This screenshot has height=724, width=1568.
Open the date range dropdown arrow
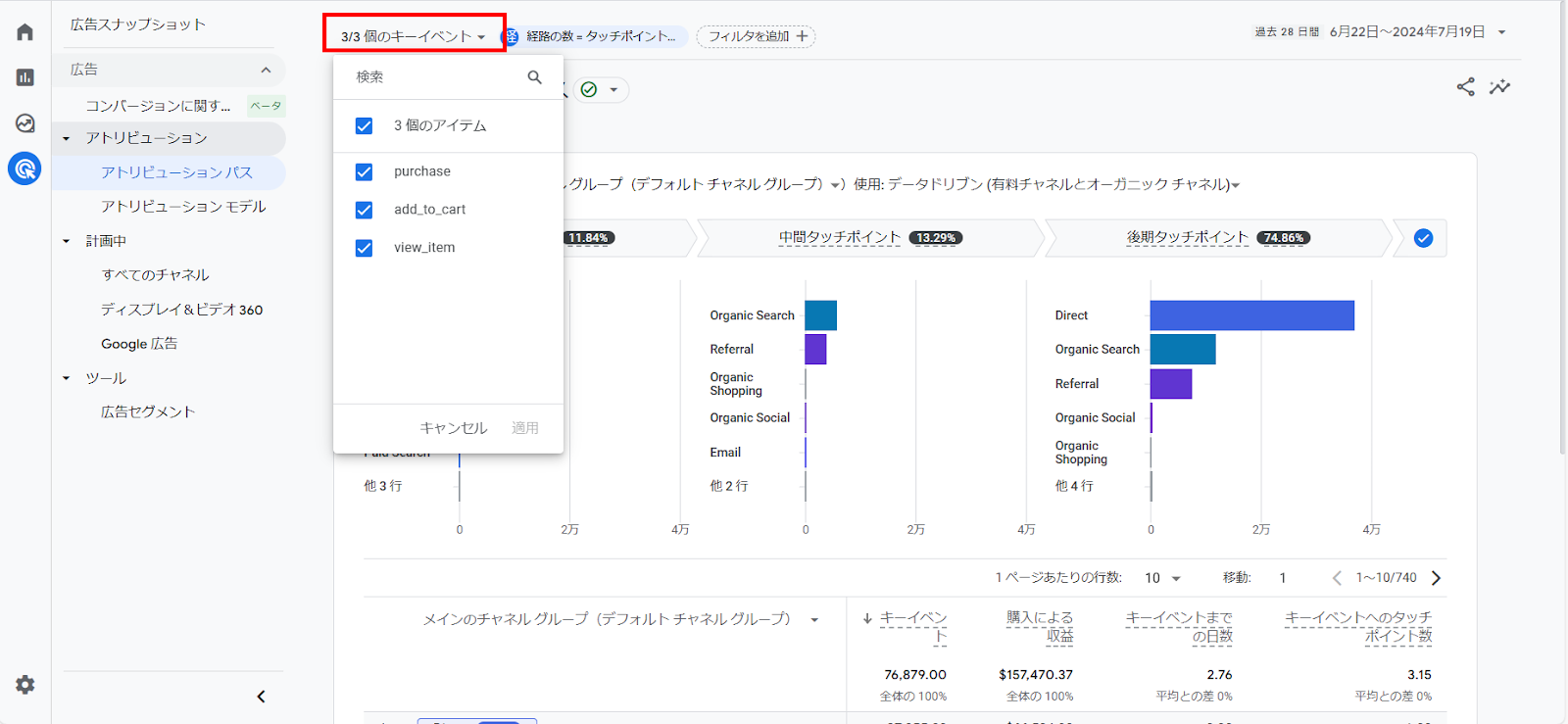click(x=1501, y=32)
